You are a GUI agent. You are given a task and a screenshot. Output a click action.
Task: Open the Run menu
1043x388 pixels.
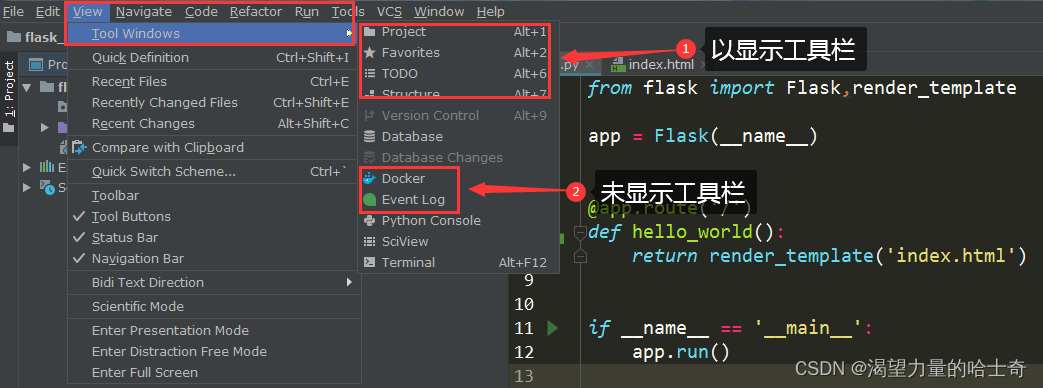tap(307, 11)
